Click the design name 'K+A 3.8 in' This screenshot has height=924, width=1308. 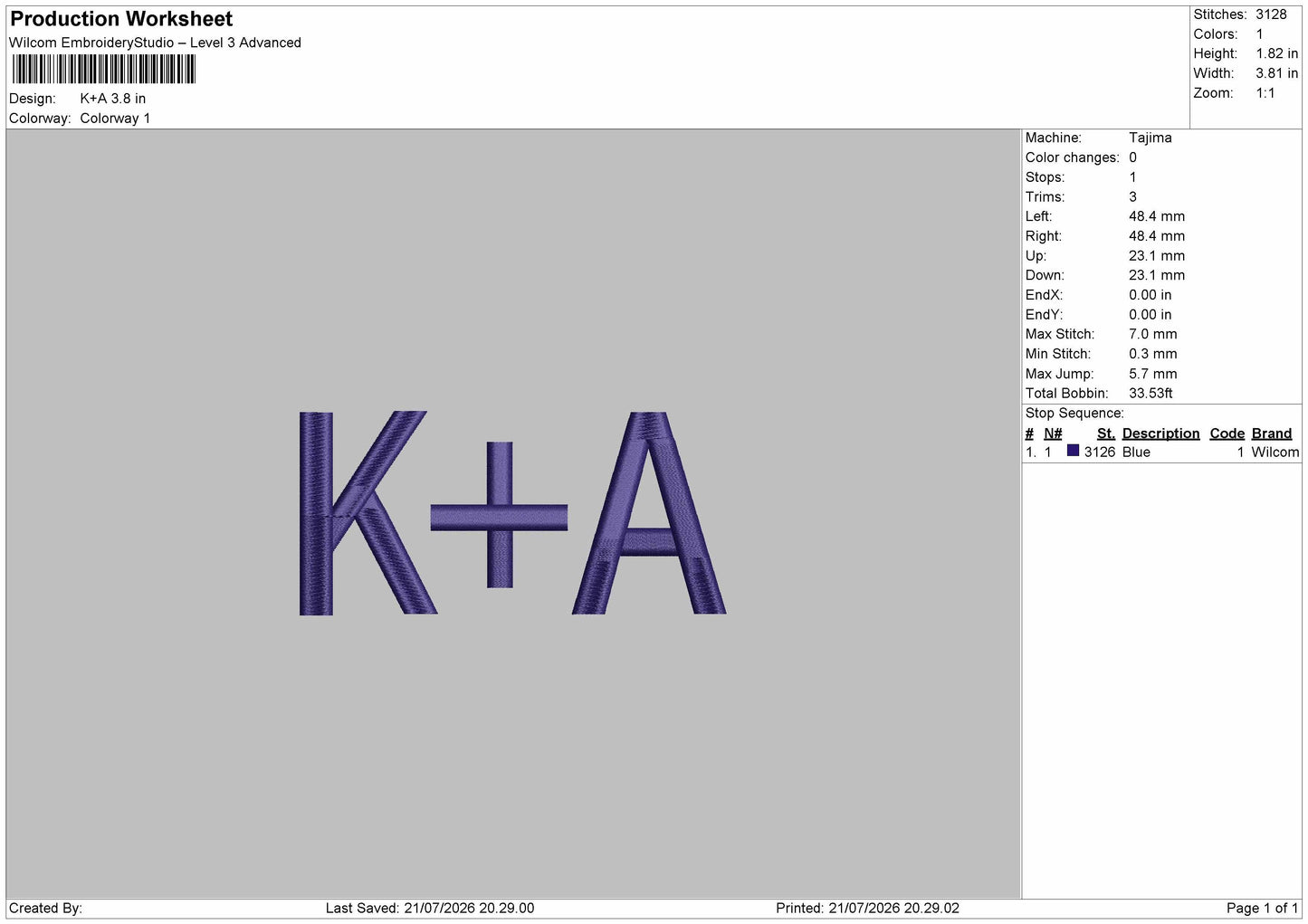coord(113,99)
